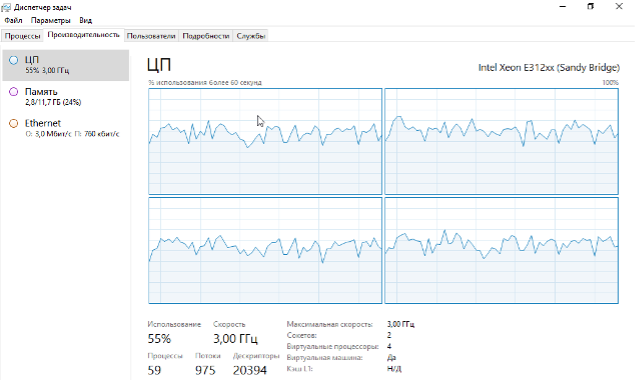
Task: Click the Кэш L1 label
Action: 299,369
